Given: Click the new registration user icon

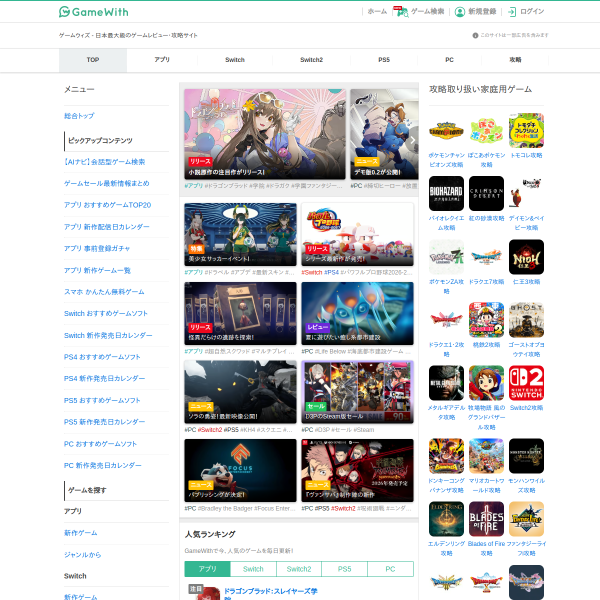Looking at the screenshot, I should [460, 12].
